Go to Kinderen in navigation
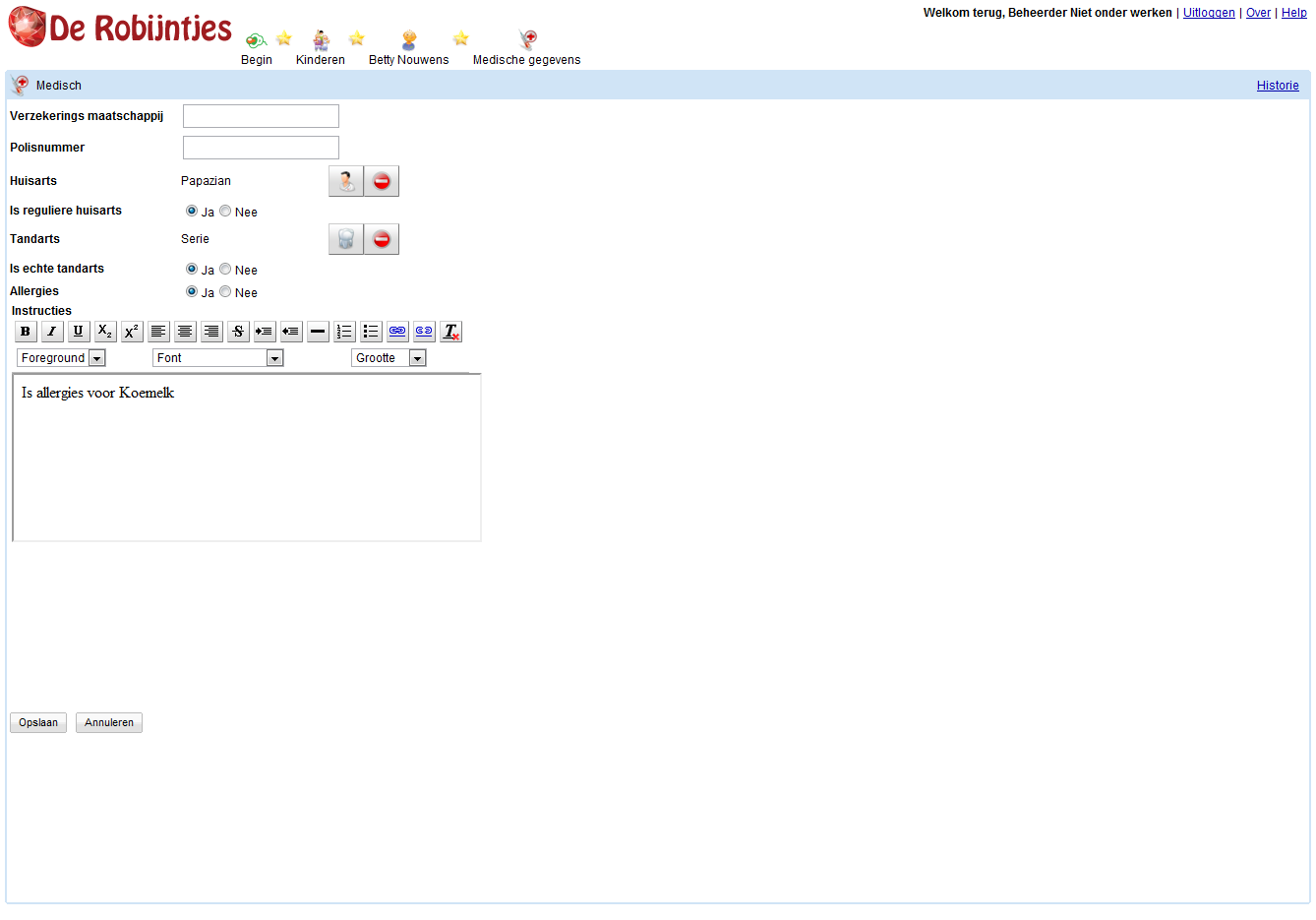This screenshot has height=920, width=1316. pos(321,48)
